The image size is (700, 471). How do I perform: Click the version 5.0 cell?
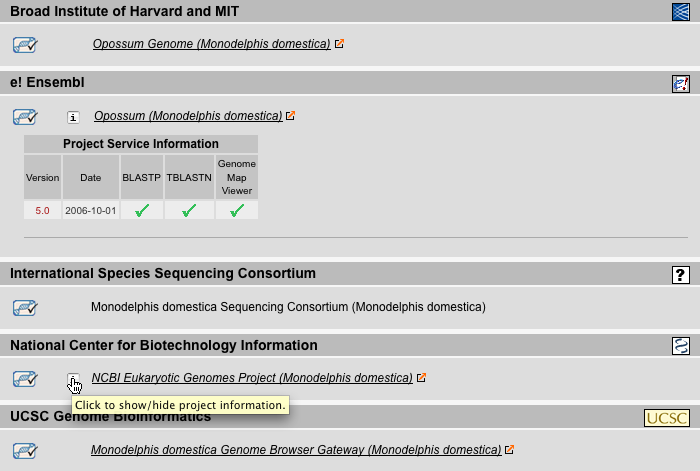[42, 210]
